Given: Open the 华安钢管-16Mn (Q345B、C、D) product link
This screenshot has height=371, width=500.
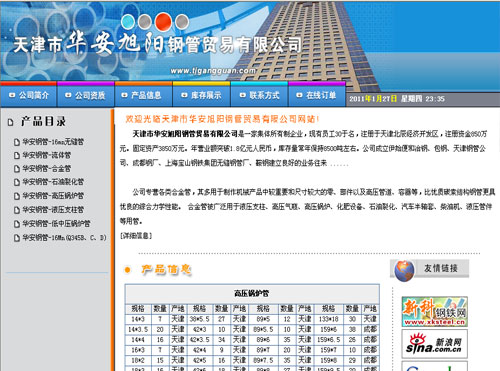Looking at the screenshot, I should [x=64, y=238].
